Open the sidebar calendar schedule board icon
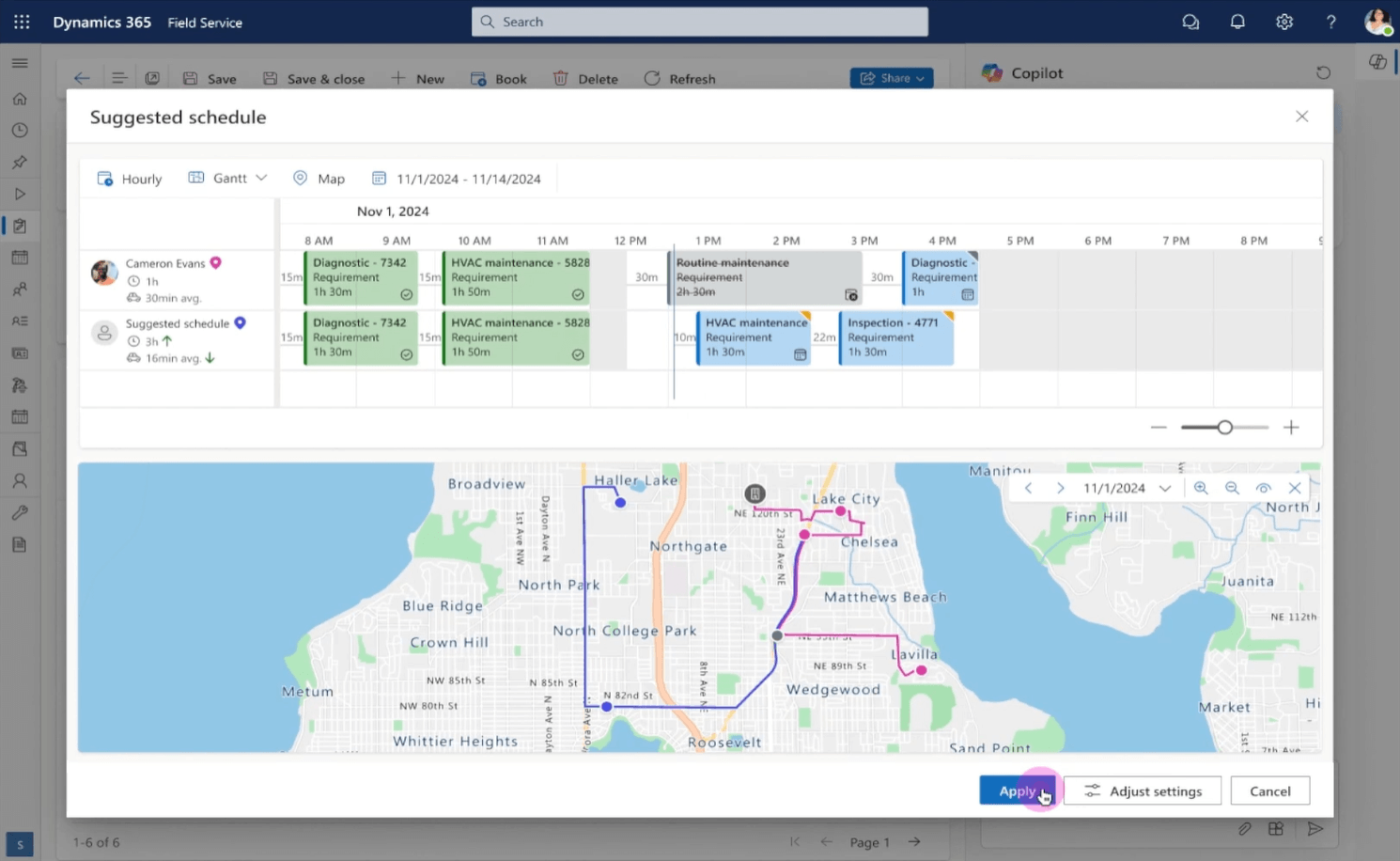Viewport: 1400px width, 861px height. [x=20, y=258]
